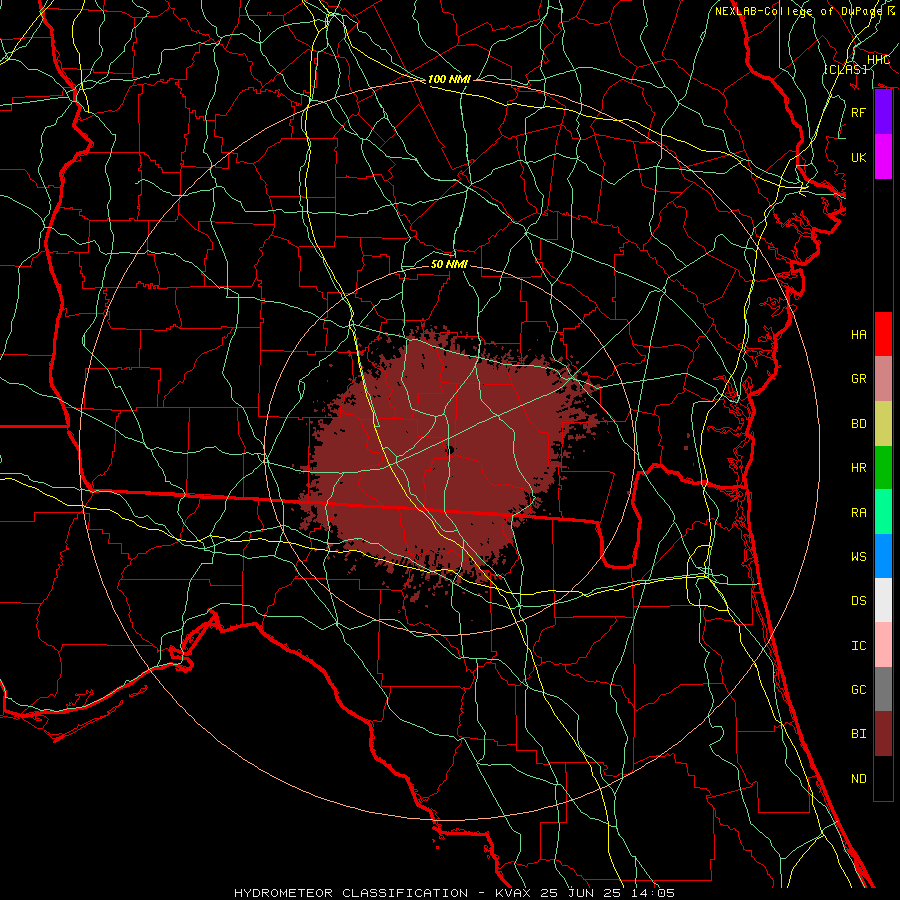Click the GC legend label
This screenshot has height=900, width=900.
click(858, 690)
